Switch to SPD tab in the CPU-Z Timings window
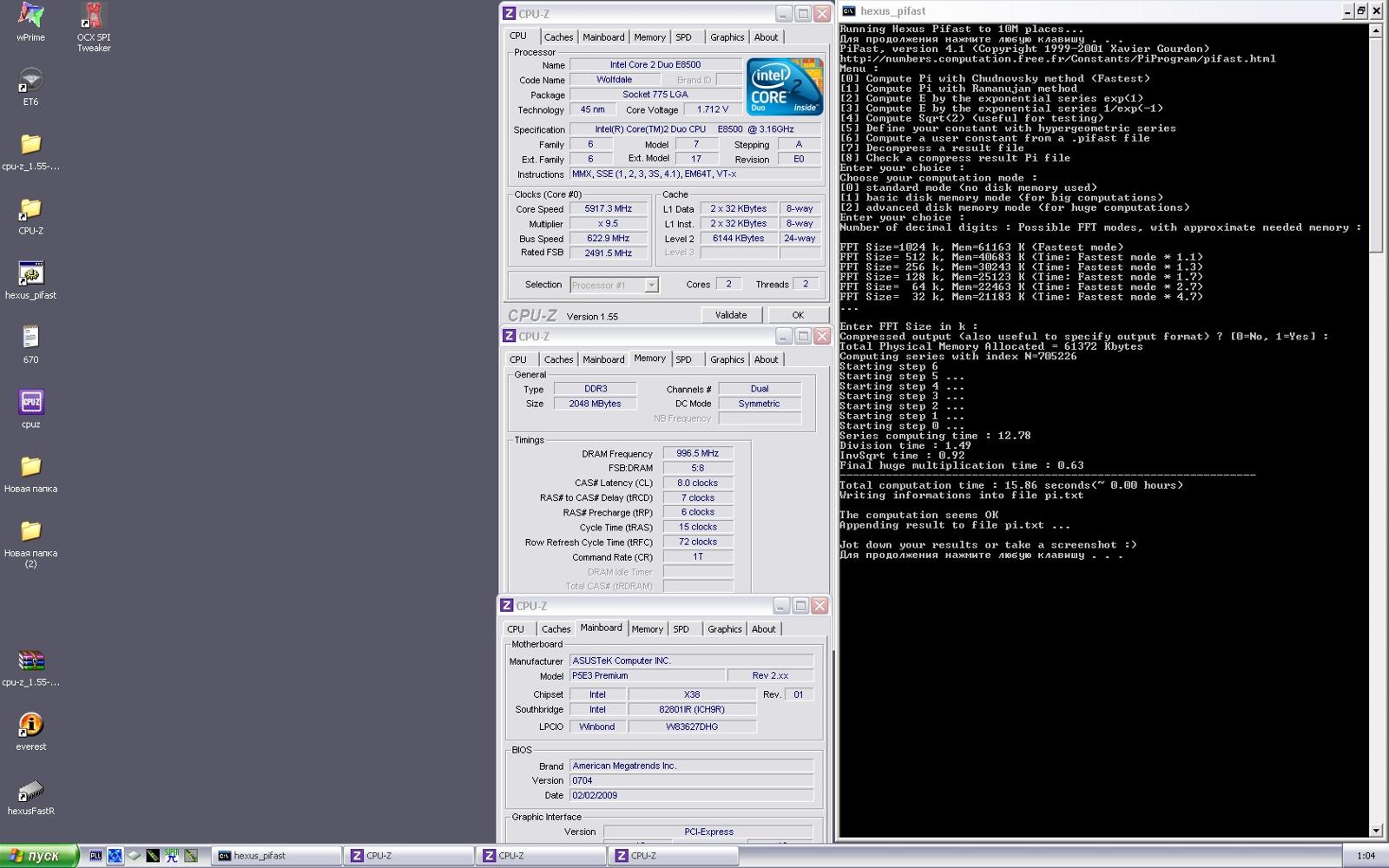Viewport: 1389px width, 868px height. [x=684, y=359]
